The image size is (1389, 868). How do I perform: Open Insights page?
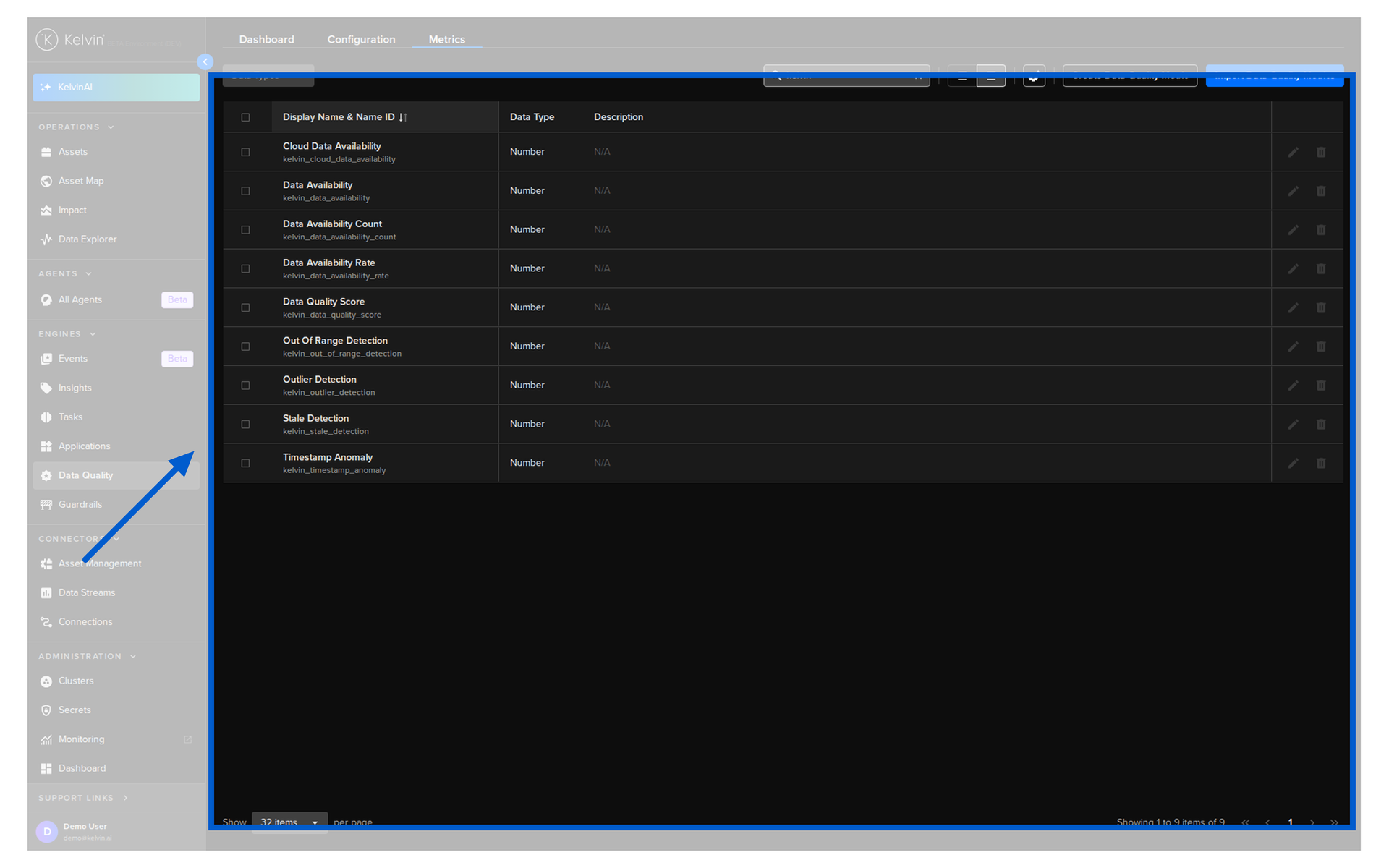click(116, 388)
